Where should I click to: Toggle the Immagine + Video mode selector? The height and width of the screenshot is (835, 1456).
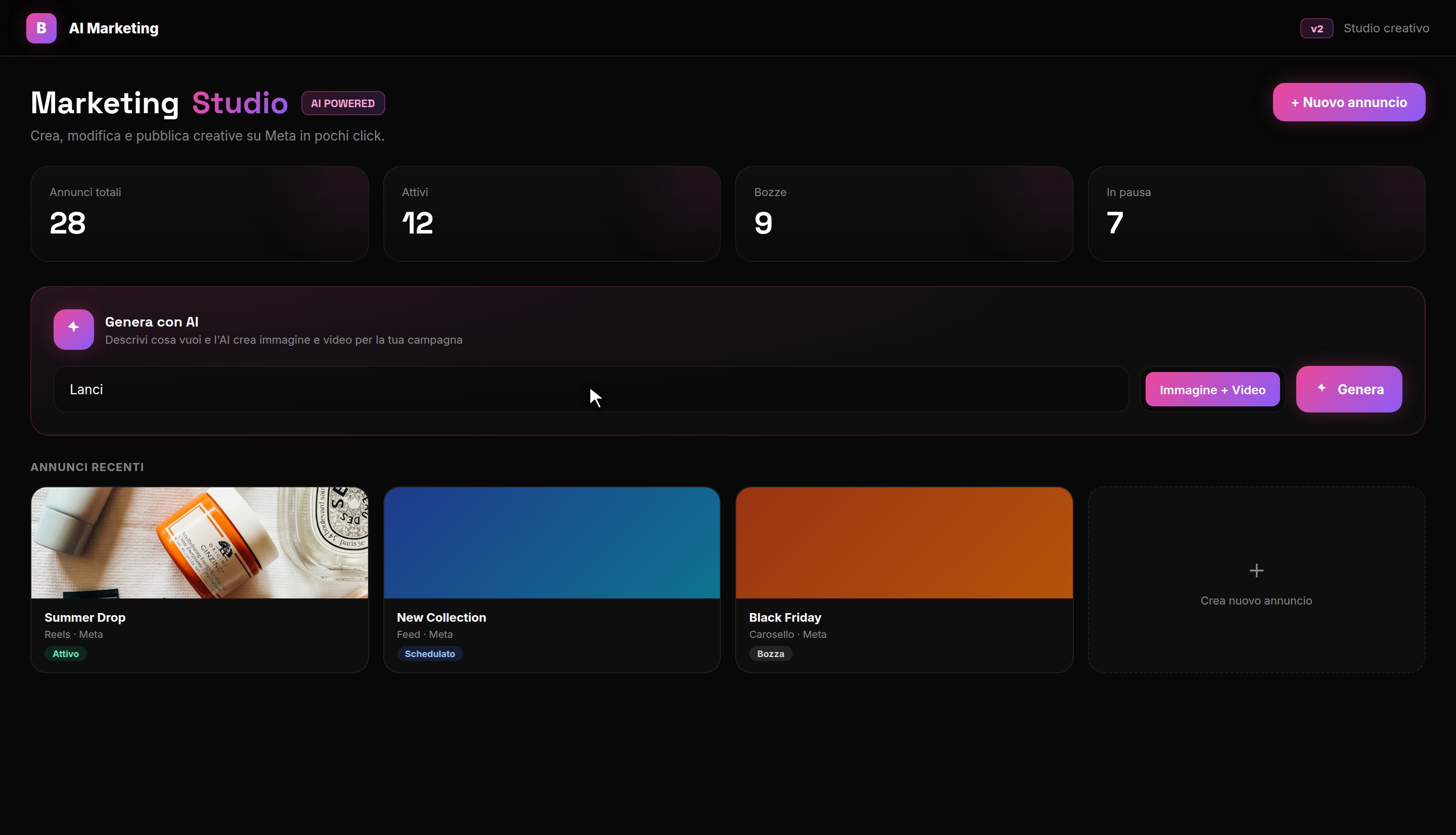(x=1212, y=389)
